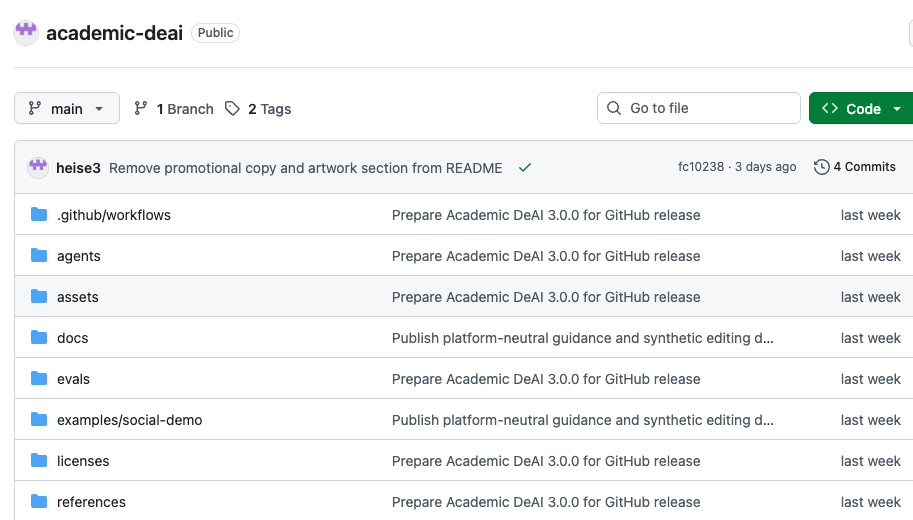
Task: Click the Go to file search field
Action: (699, 108)
